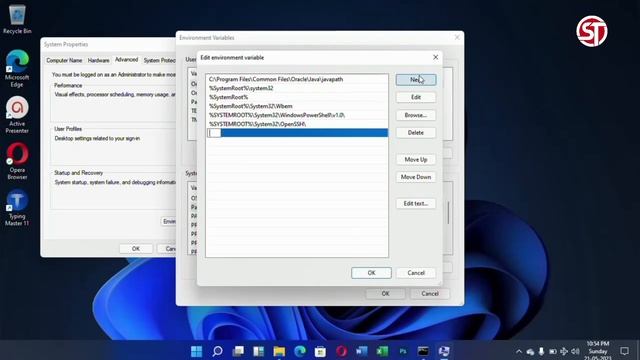Screen dimensions: 640x360
Task: Click the scrollbar in Environment Variables system list
Action: (x=448, y=213)
